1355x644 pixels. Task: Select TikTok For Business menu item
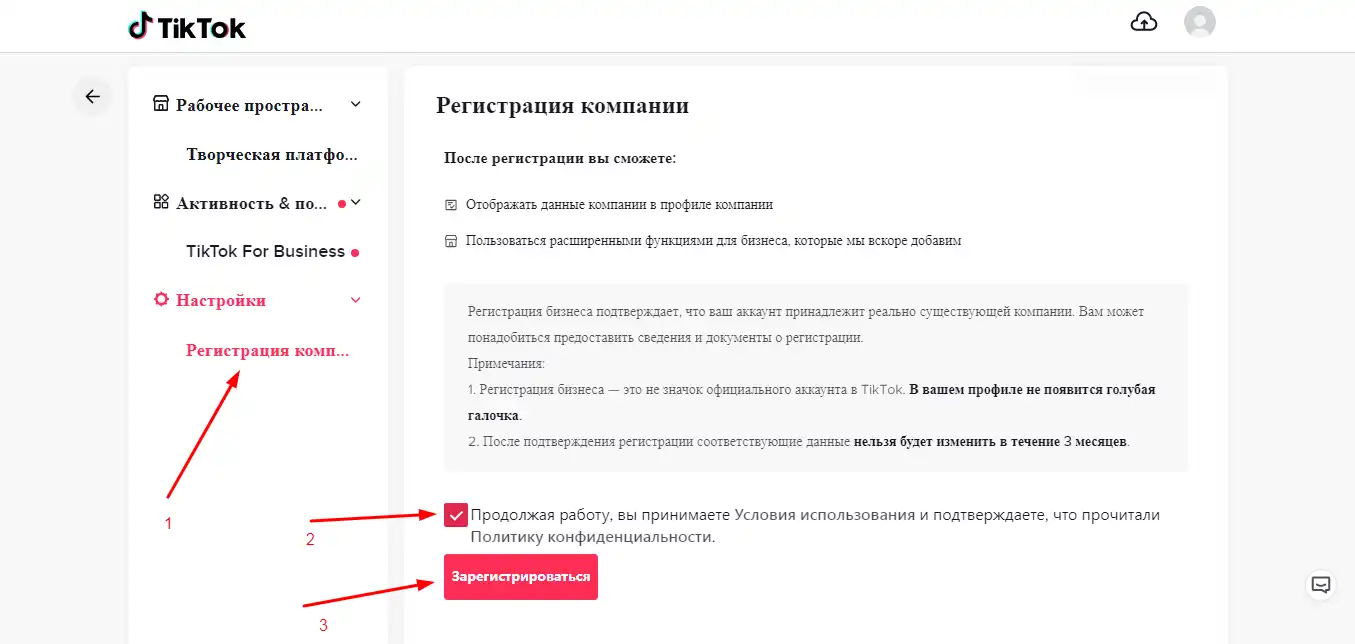[266, 252]
